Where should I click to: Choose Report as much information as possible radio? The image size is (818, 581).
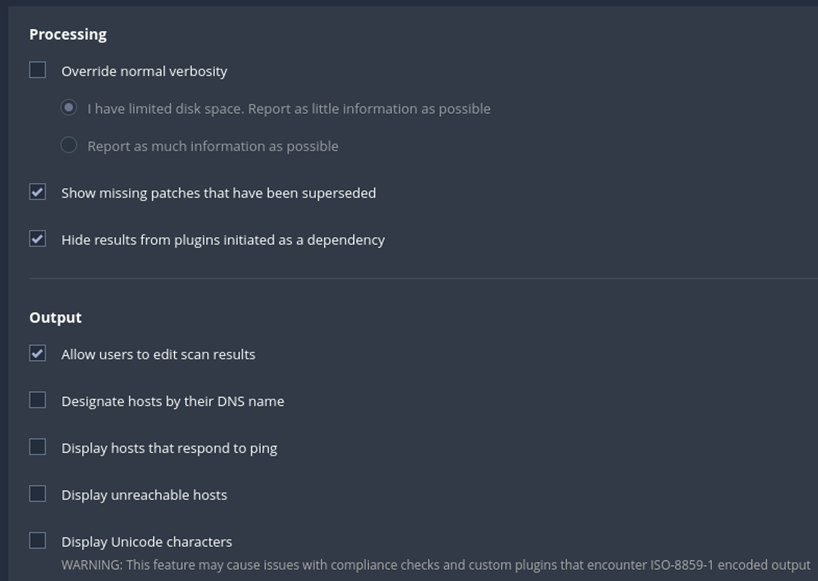[x=69, y=145]
